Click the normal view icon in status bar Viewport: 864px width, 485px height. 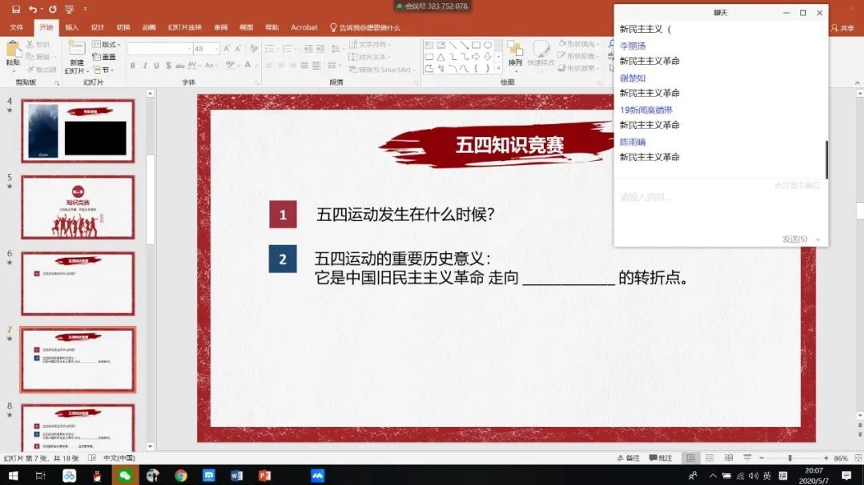coord(690,458)
